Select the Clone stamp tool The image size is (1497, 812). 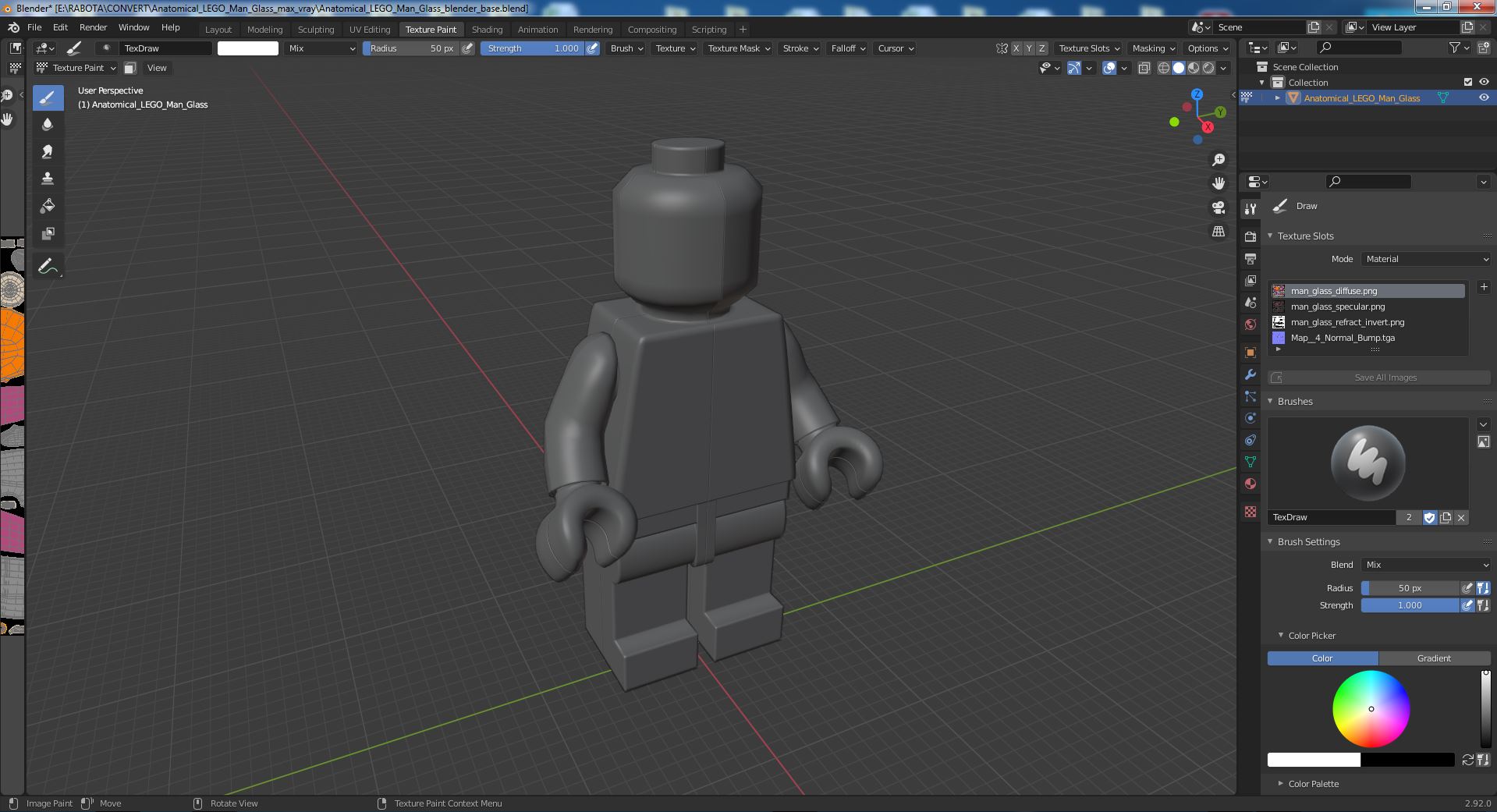48,179
